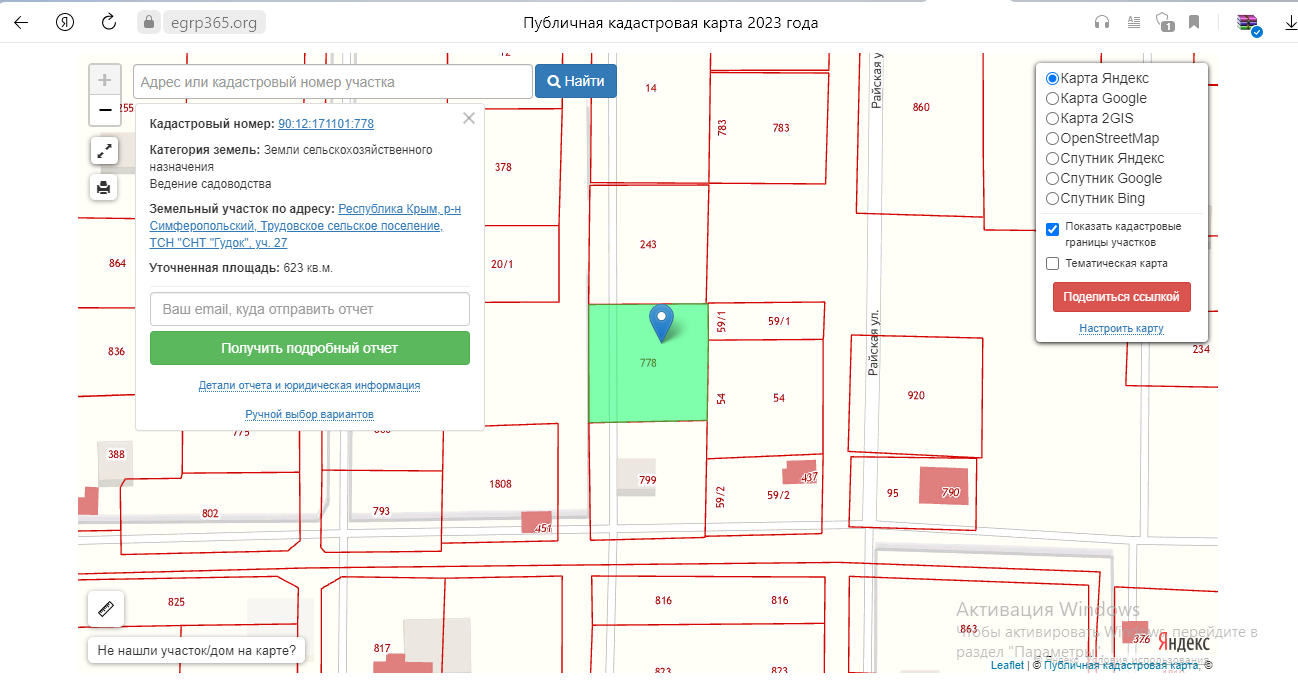The width and height of the screenshot is (1298, 686).
Task: Select parcel 836 on the map
Action: click(117, 351)
